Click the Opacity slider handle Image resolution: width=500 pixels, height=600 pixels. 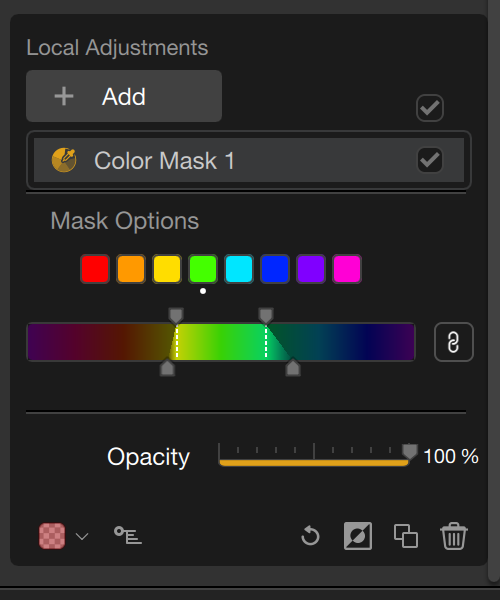(x=410, y=452)
